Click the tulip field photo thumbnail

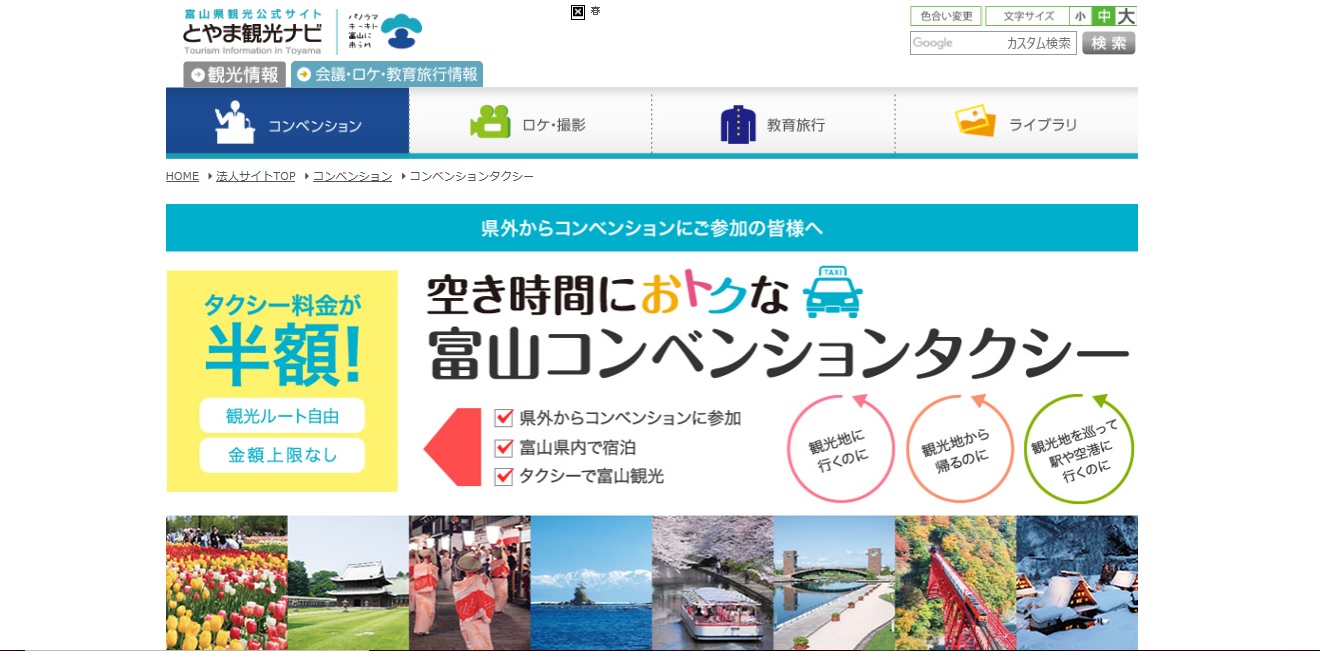[227, 582]
